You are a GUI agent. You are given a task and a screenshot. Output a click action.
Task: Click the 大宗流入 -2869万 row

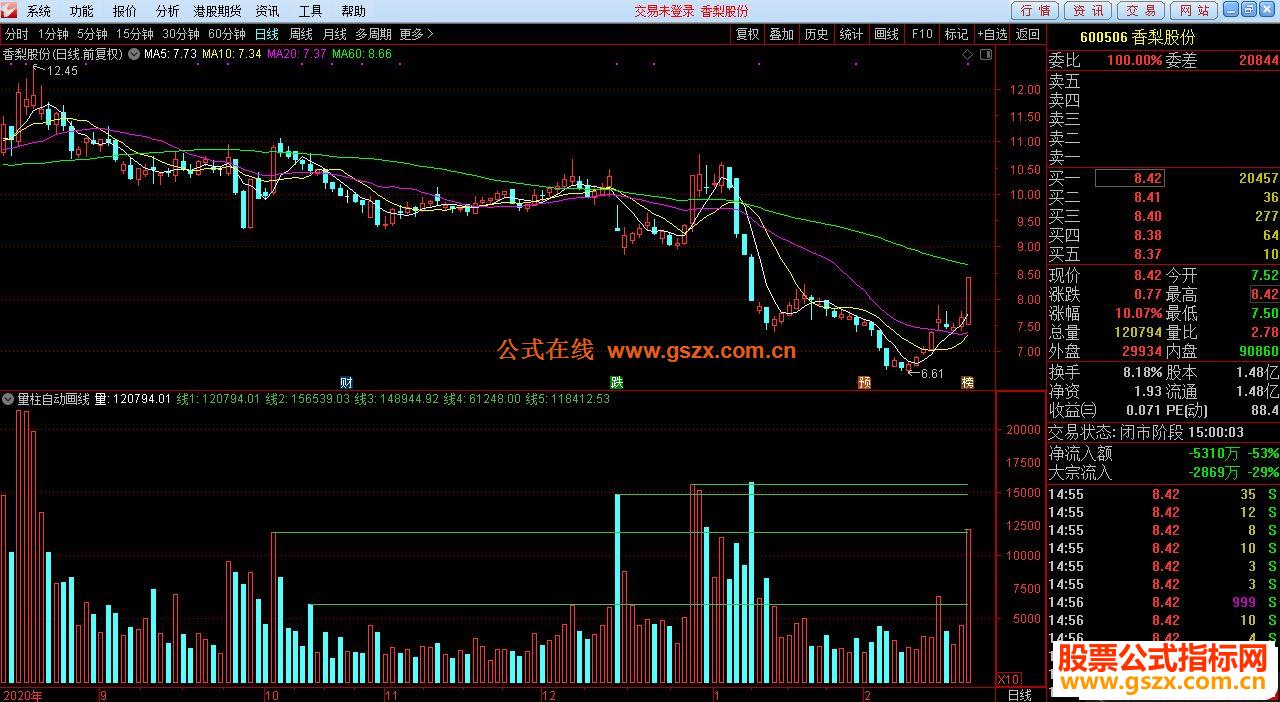tap(1163, 472)
